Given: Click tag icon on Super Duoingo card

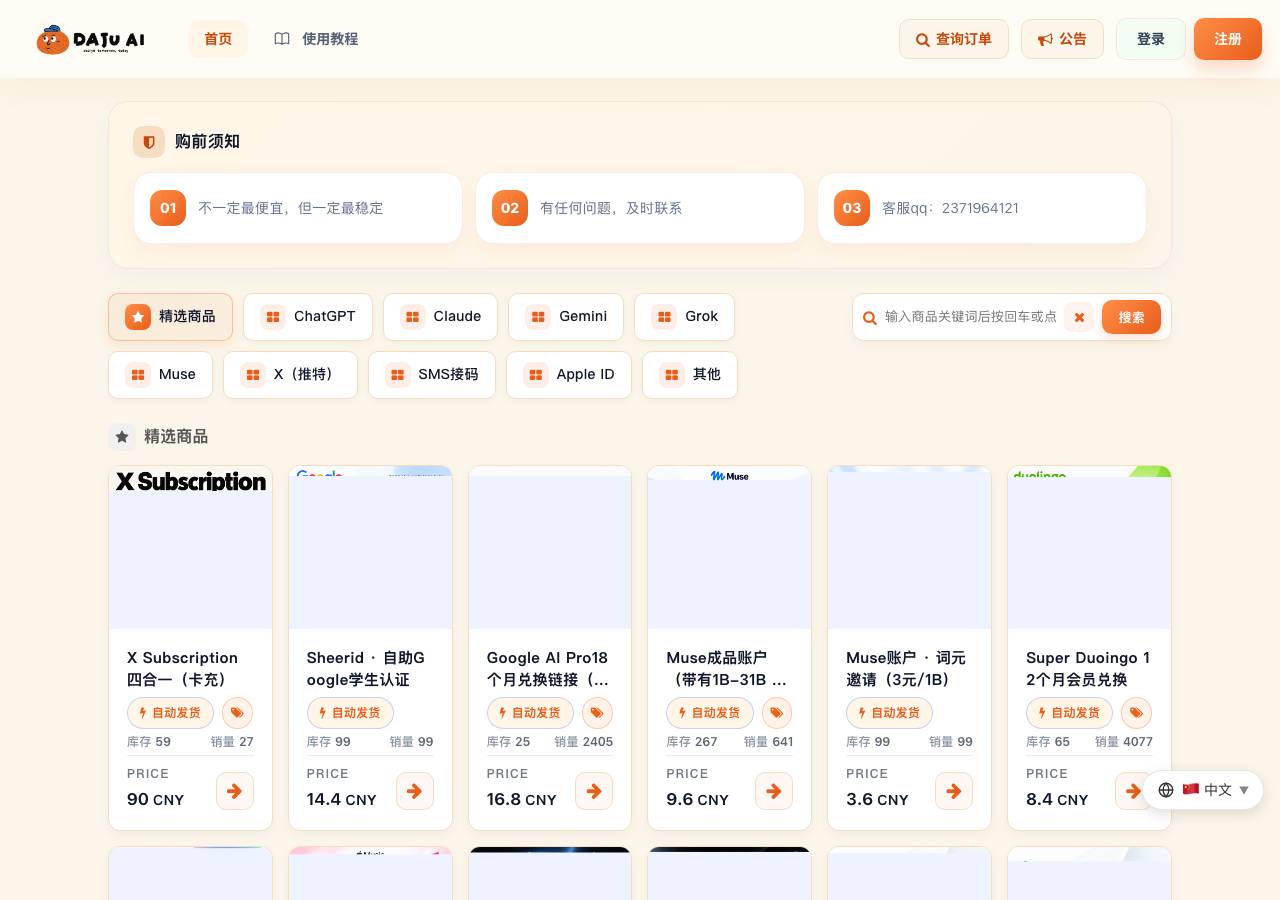Looking at the screenshot, I should [1136, 713].
